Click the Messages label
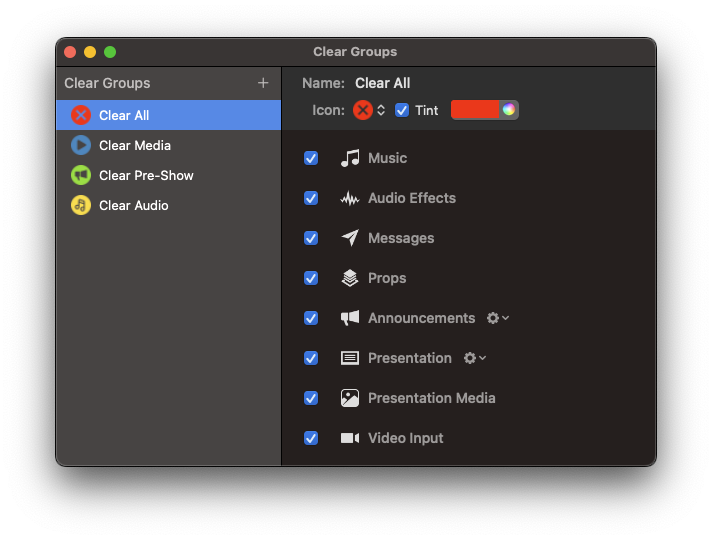Viewport: 712px width, 540px height. pos(401,238)
